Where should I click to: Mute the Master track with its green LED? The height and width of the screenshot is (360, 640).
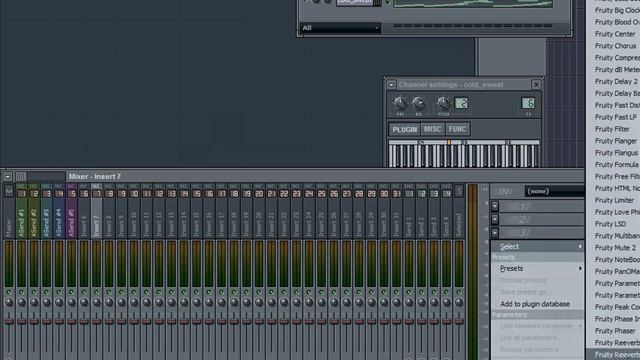coord(9,292)
